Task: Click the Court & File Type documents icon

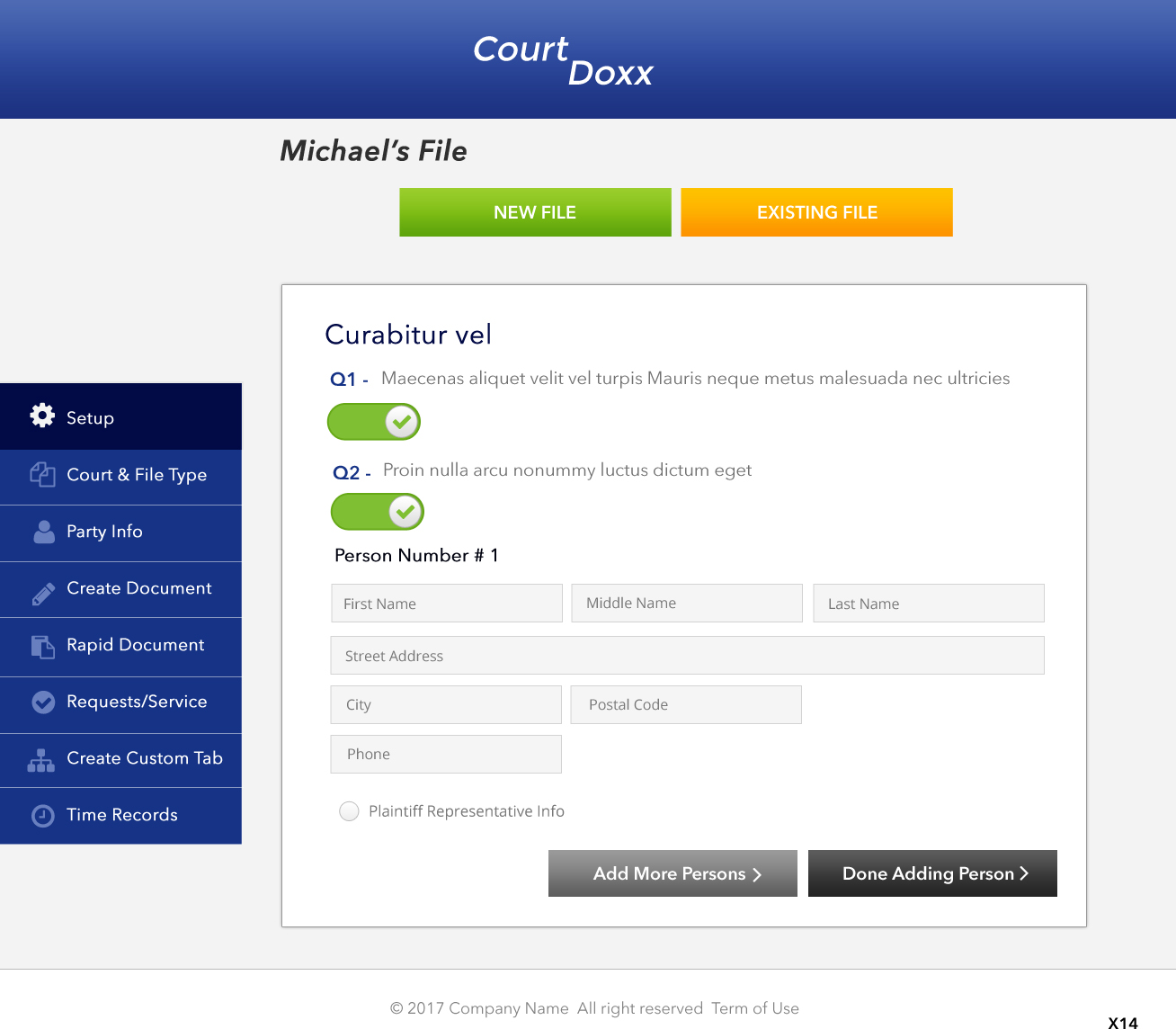Action: [x=42, y=474]
